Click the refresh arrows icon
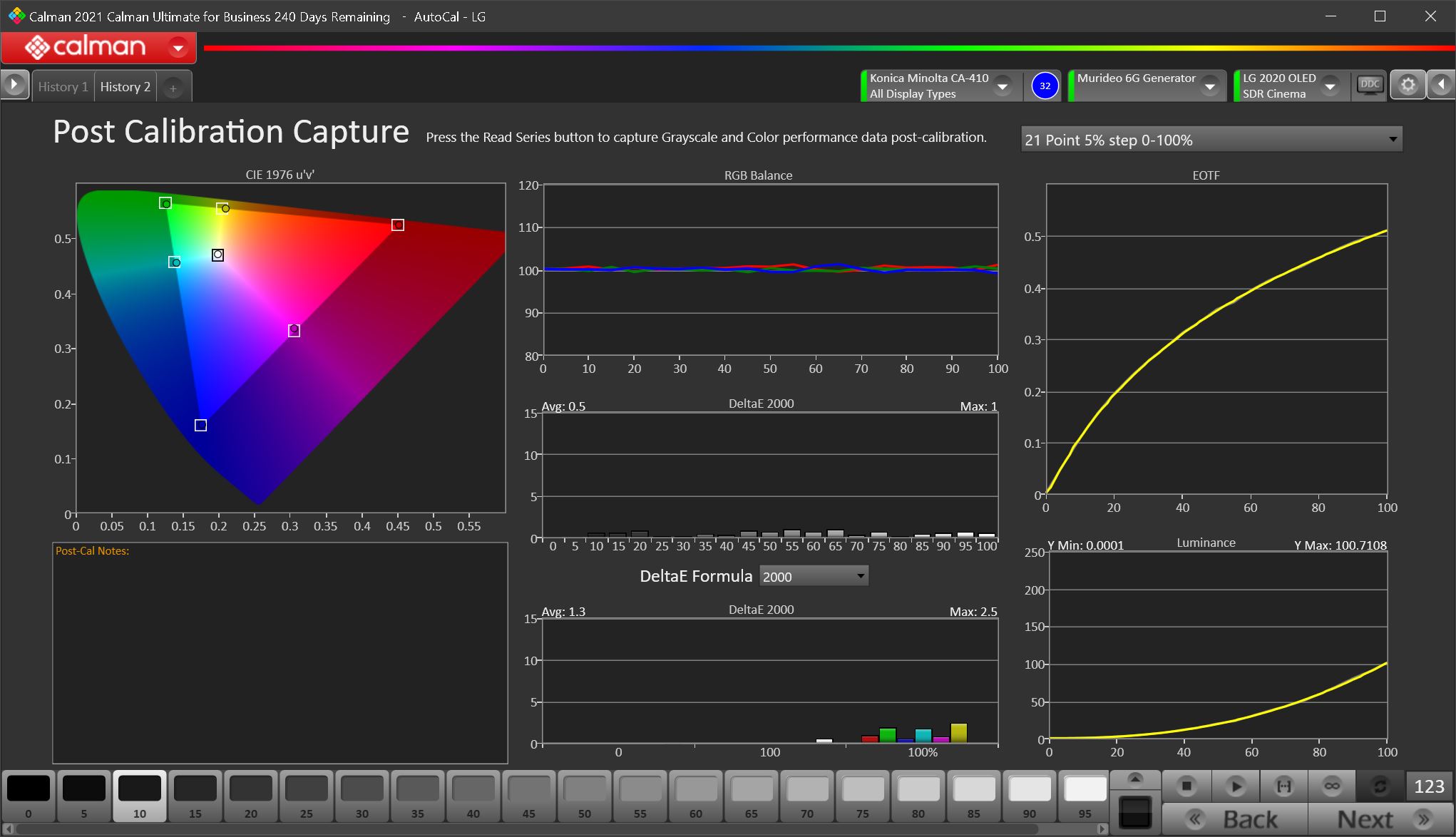Viewport: 1456px width, 837px height. [x=1380, y=786]
